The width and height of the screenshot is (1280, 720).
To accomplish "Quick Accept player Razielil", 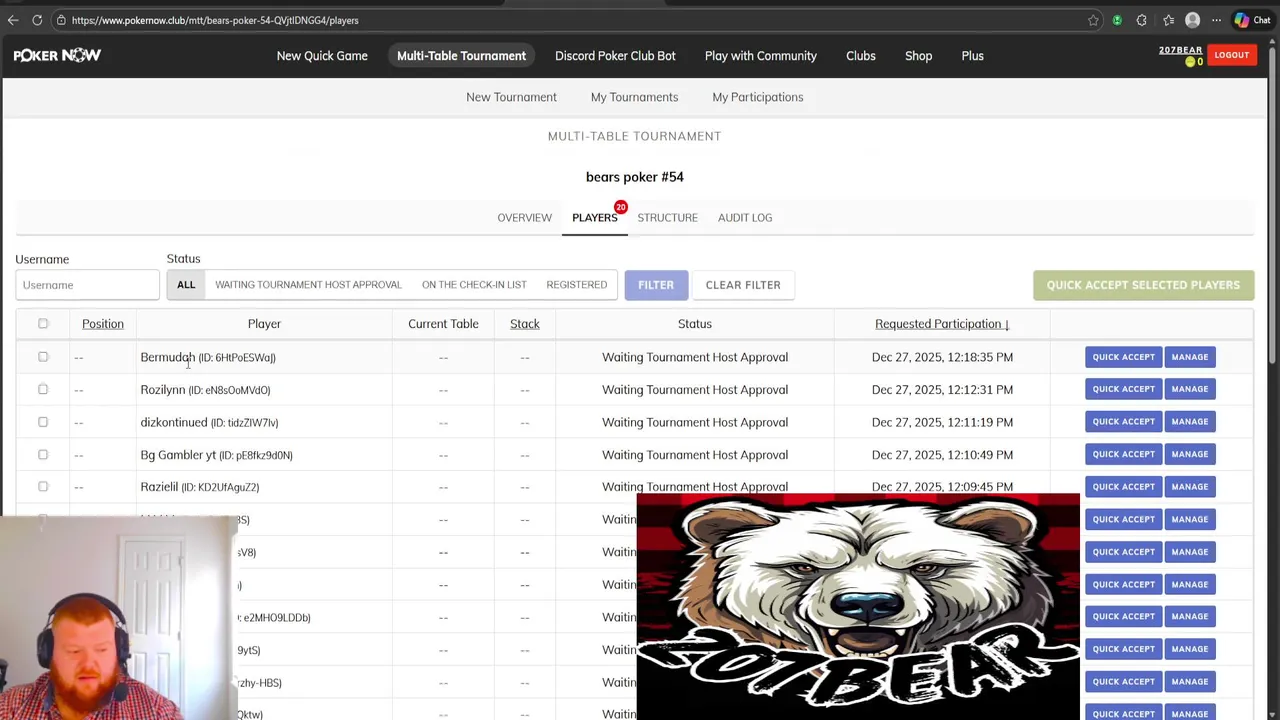I will (x=1123, y=487).
